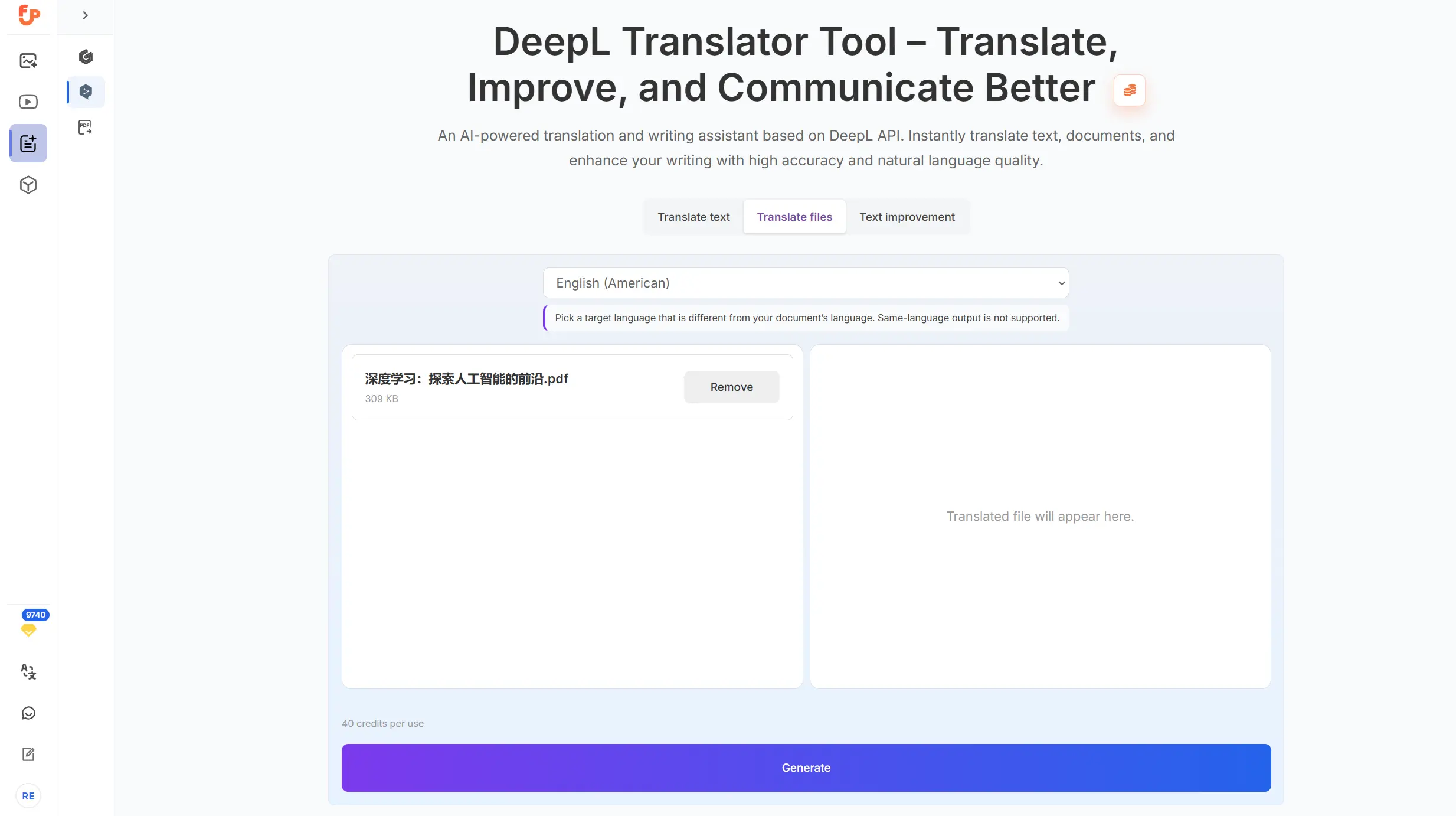Open the text generation tools icon
1456x816 pixels.
click(x=28, y=143)
